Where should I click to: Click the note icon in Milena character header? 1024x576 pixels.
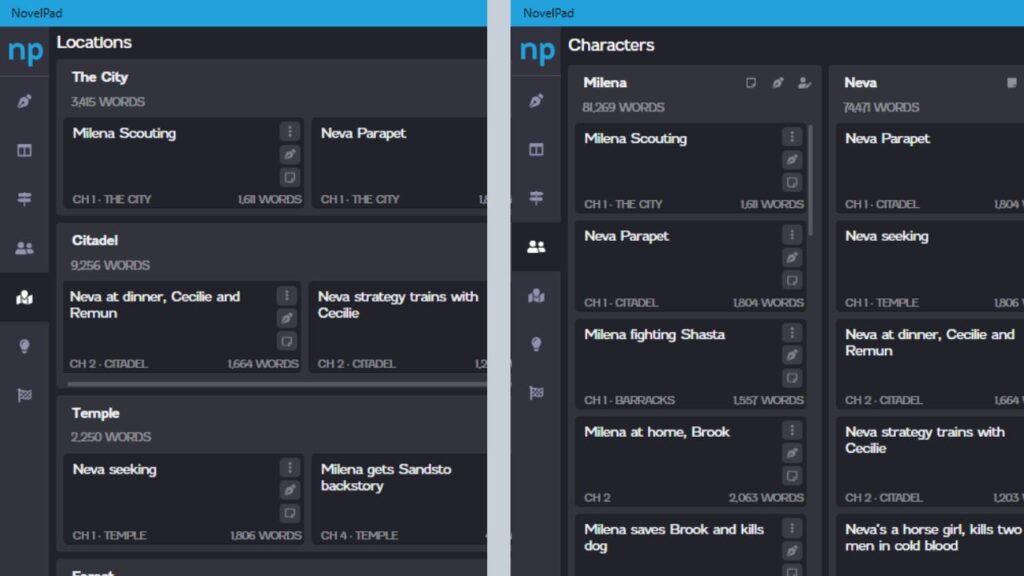pos(750,83)
